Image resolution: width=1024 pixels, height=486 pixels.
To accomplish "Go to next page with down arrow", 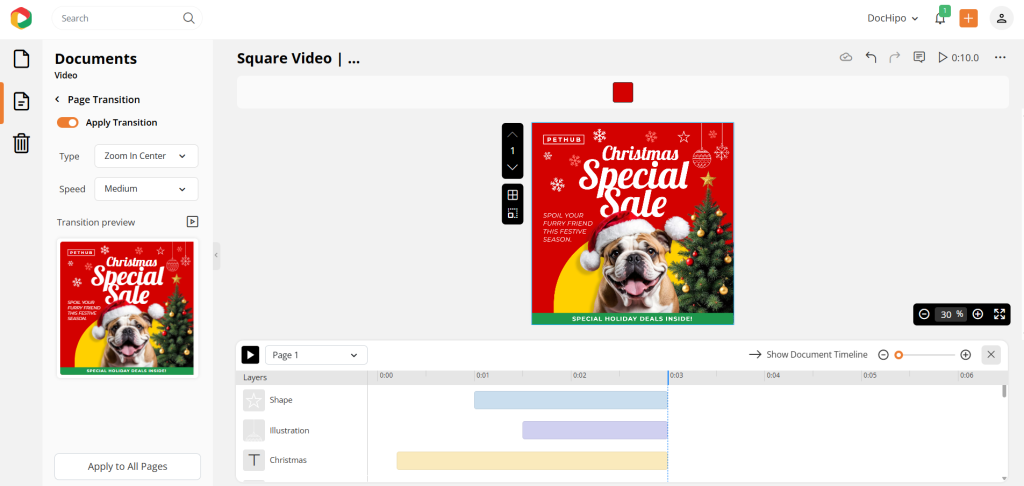I will pyautogui.click(x=513, y=167).
